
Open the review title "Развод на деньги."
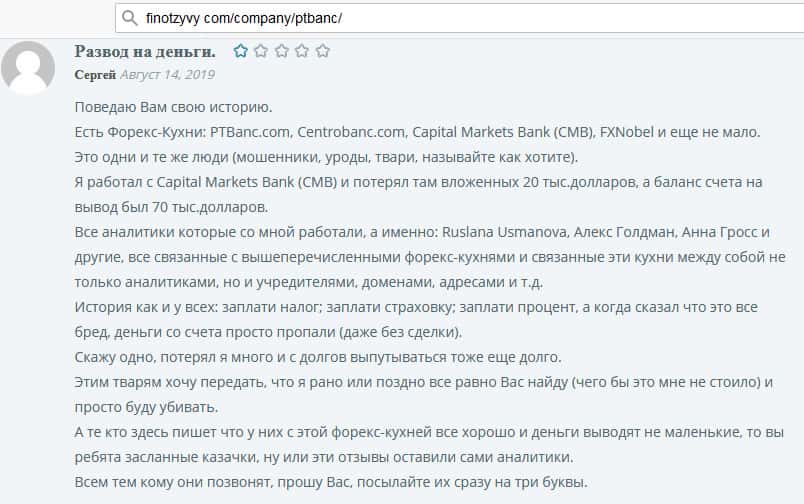point(145,51)
